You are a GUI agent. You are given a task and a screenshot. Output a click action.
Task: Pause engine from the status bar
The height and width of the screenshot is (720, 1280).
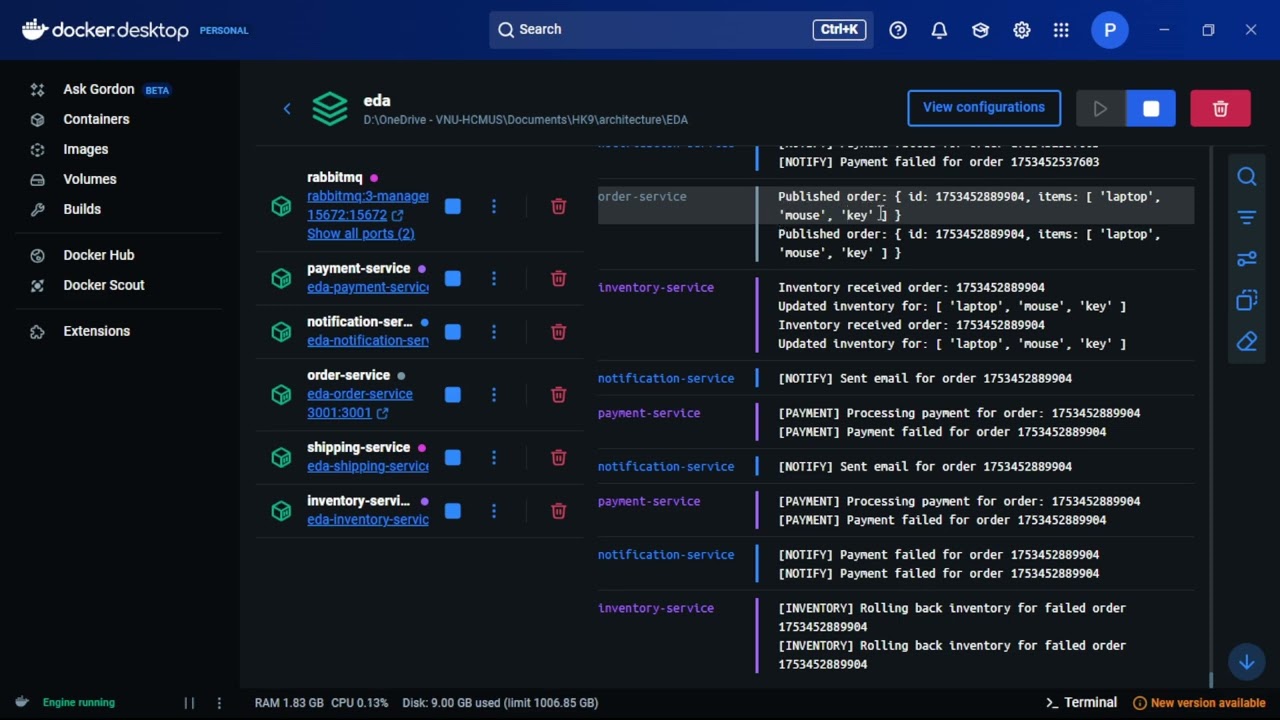pyautogui.click(x=189, y=703)
